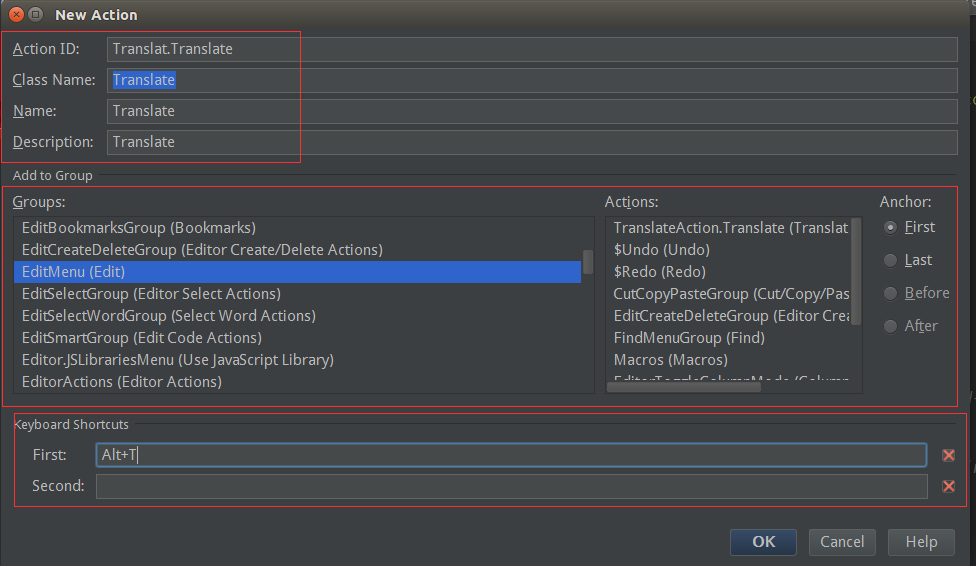Select FindMenuGroup (Find) action
This screenshot has height=566, width=976.
click(728, 338)
